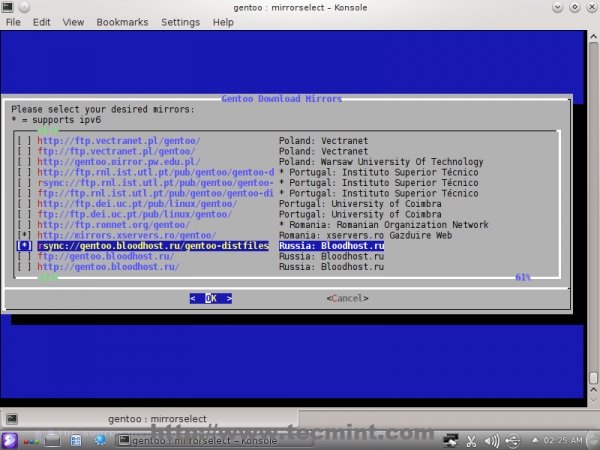Open the USB device notifier tray icon
The width and height of the screenshot is (600, 450).
tap(513, 441)
